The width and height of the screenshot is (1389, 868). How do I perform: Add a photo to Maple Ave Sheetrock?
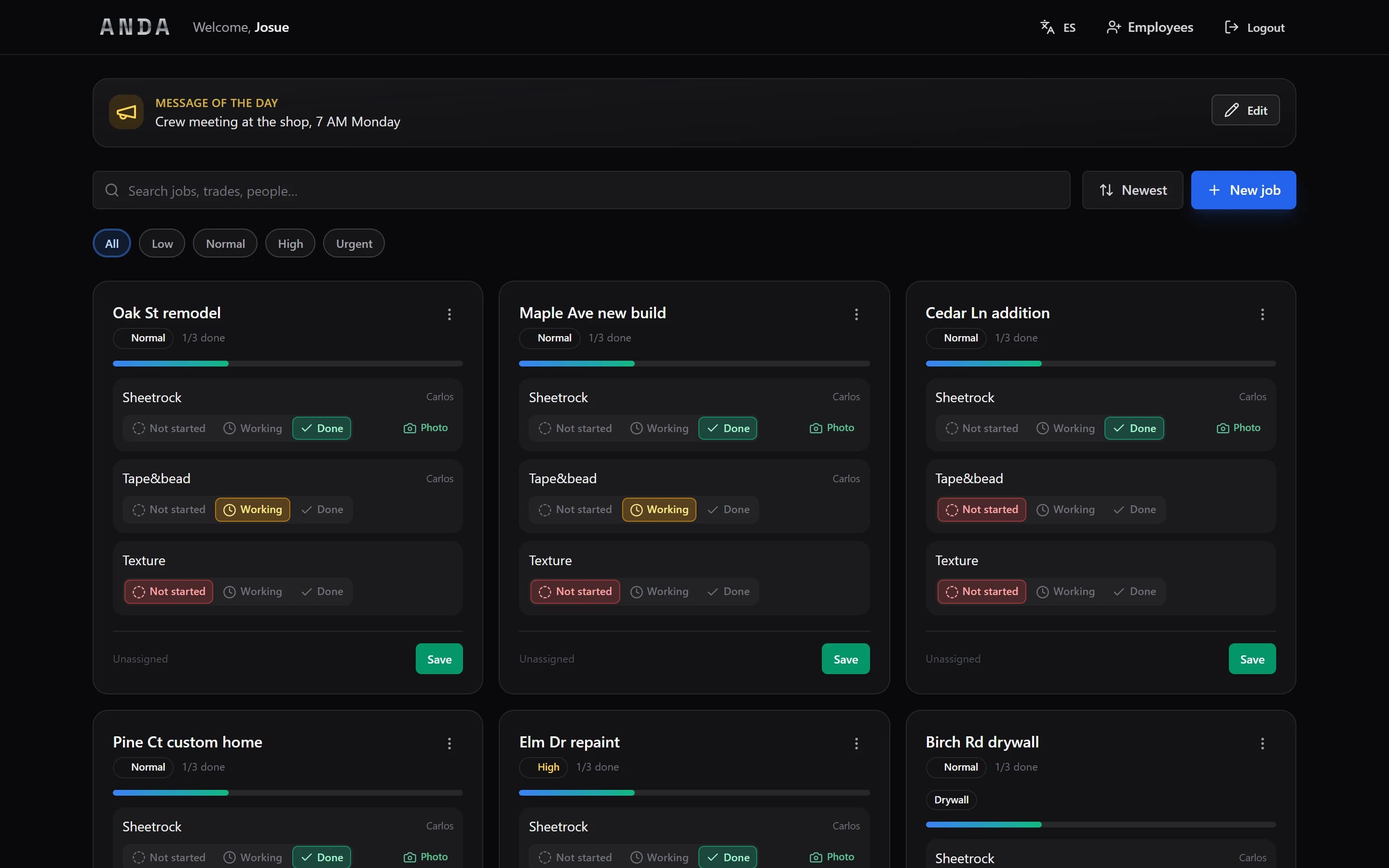pyautogui.click(x=832, y=428)
